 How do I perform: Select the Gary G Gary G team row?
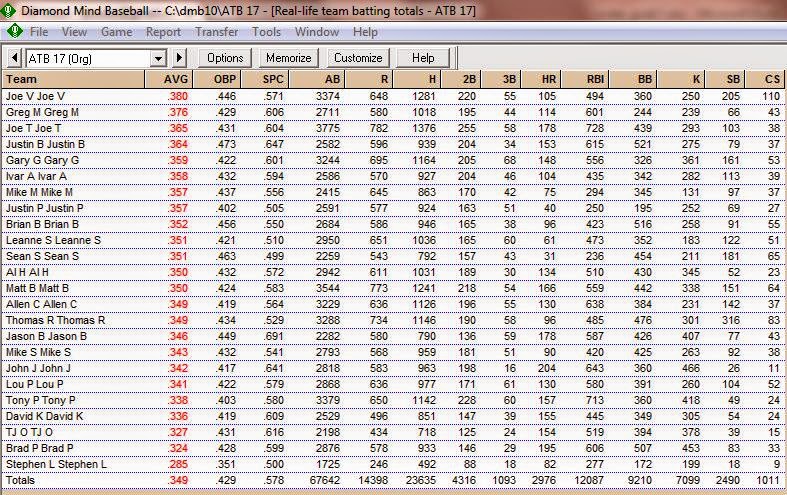click(x=394, y=160)
